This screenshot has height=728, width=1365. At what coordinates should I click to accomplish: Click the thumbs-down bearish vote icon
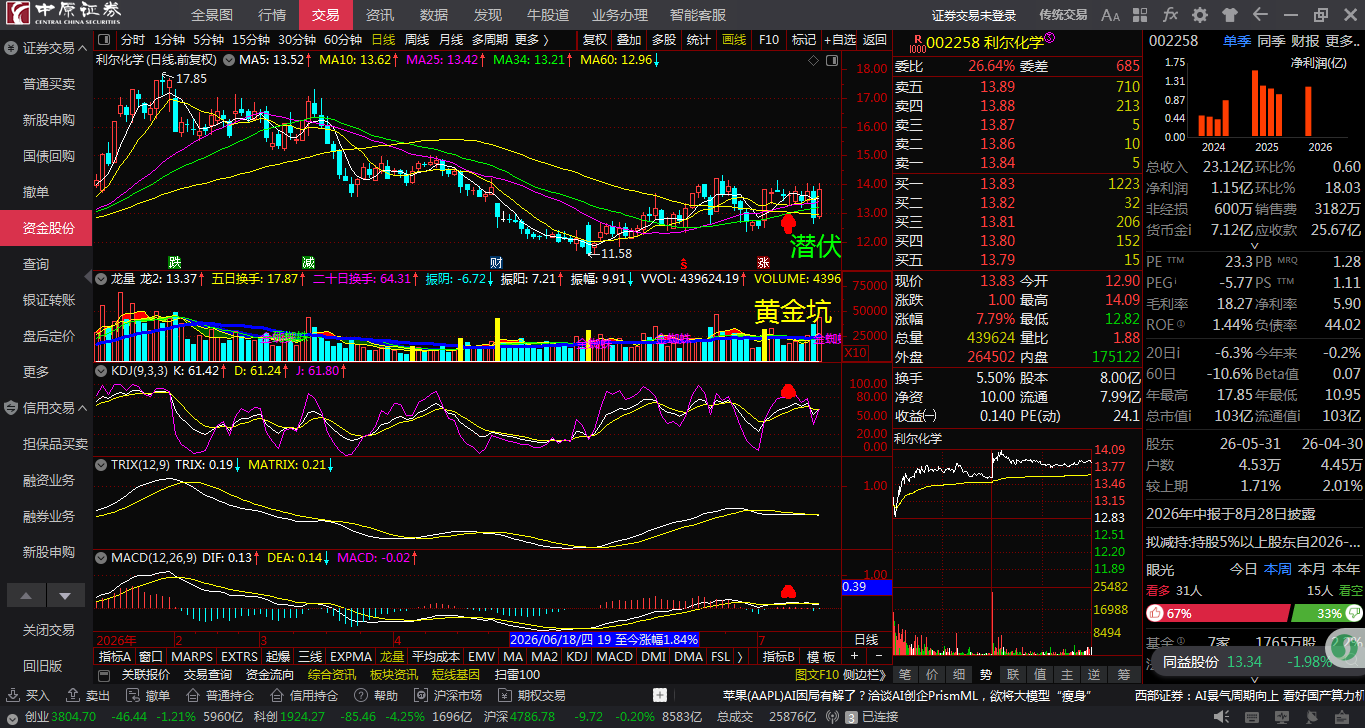[x=1353, y=613]
